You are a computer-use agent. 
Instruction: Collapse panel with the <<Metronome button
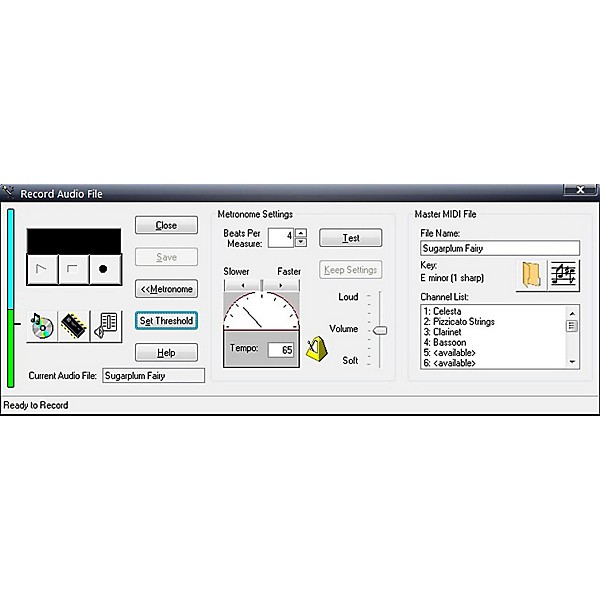tap(166, 289)
